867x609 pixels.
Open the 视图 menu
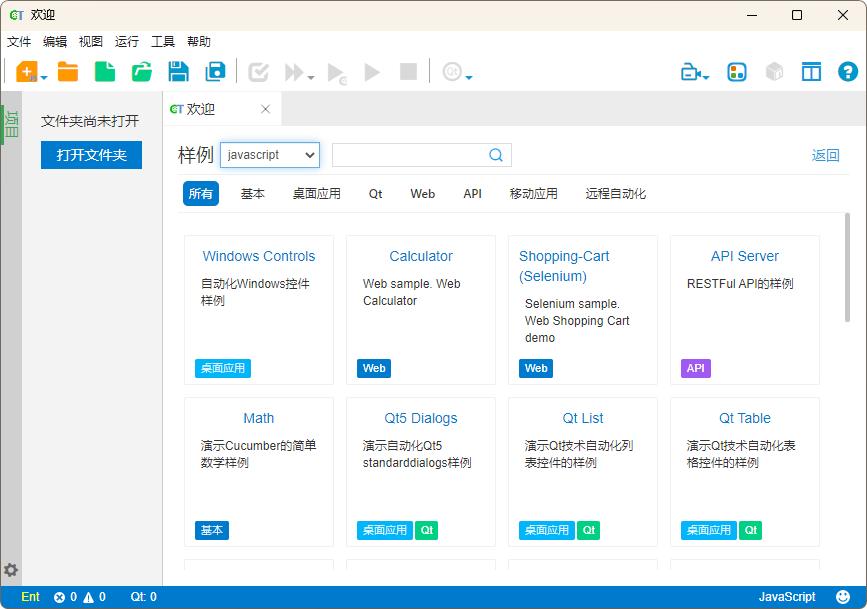tap(91, 41)
